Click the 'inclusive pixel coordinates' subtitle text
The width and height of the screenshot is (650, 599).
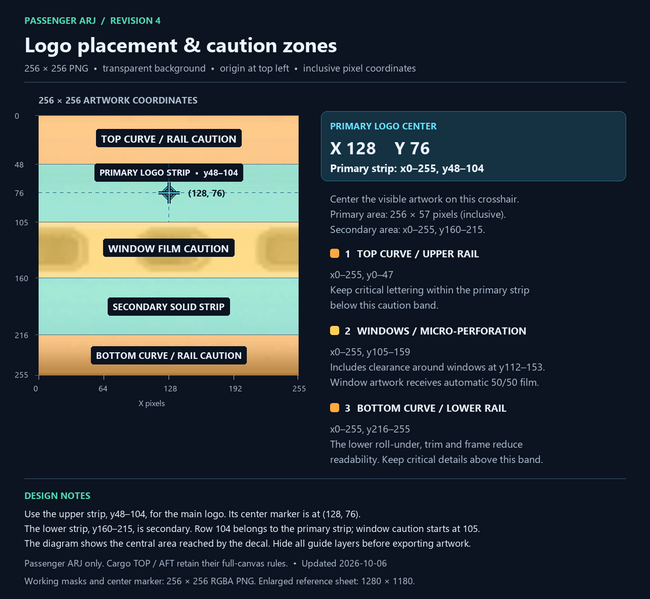359,68
